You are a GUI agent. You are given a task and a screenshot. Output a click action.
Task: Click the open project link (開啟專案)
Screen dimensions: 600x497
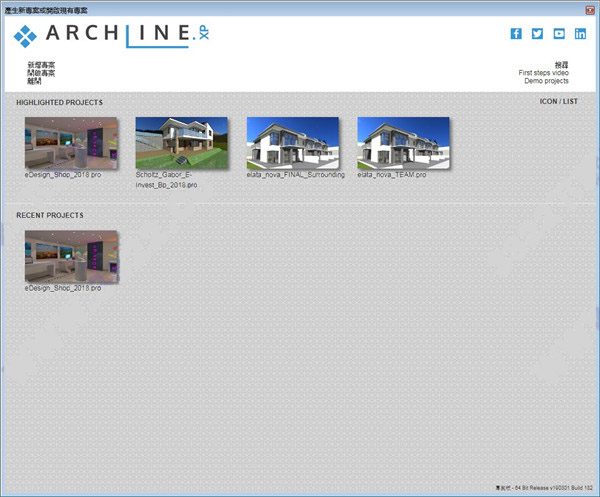(41, 73)
